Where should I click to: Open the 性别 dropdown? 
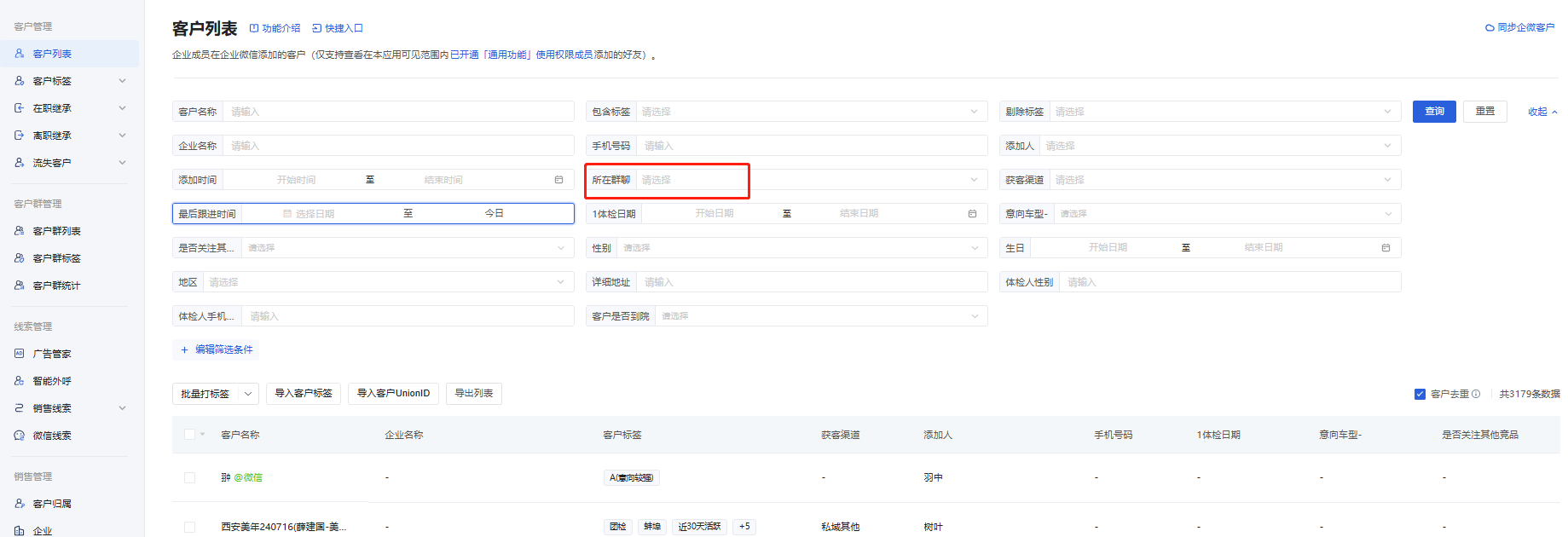[x=802, y=248]
